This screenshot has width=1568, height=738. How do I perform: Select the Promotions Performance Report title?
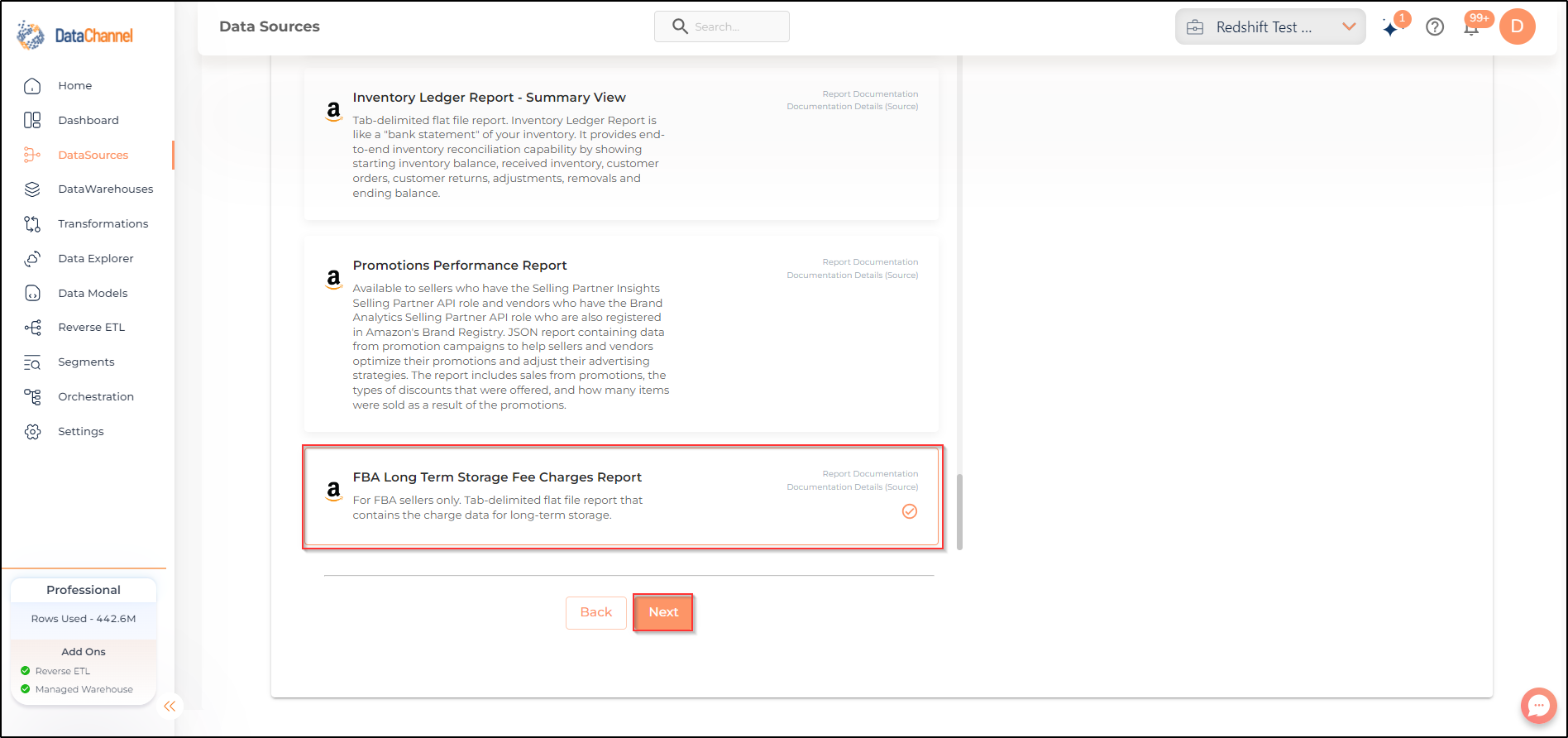pos(460,266)
